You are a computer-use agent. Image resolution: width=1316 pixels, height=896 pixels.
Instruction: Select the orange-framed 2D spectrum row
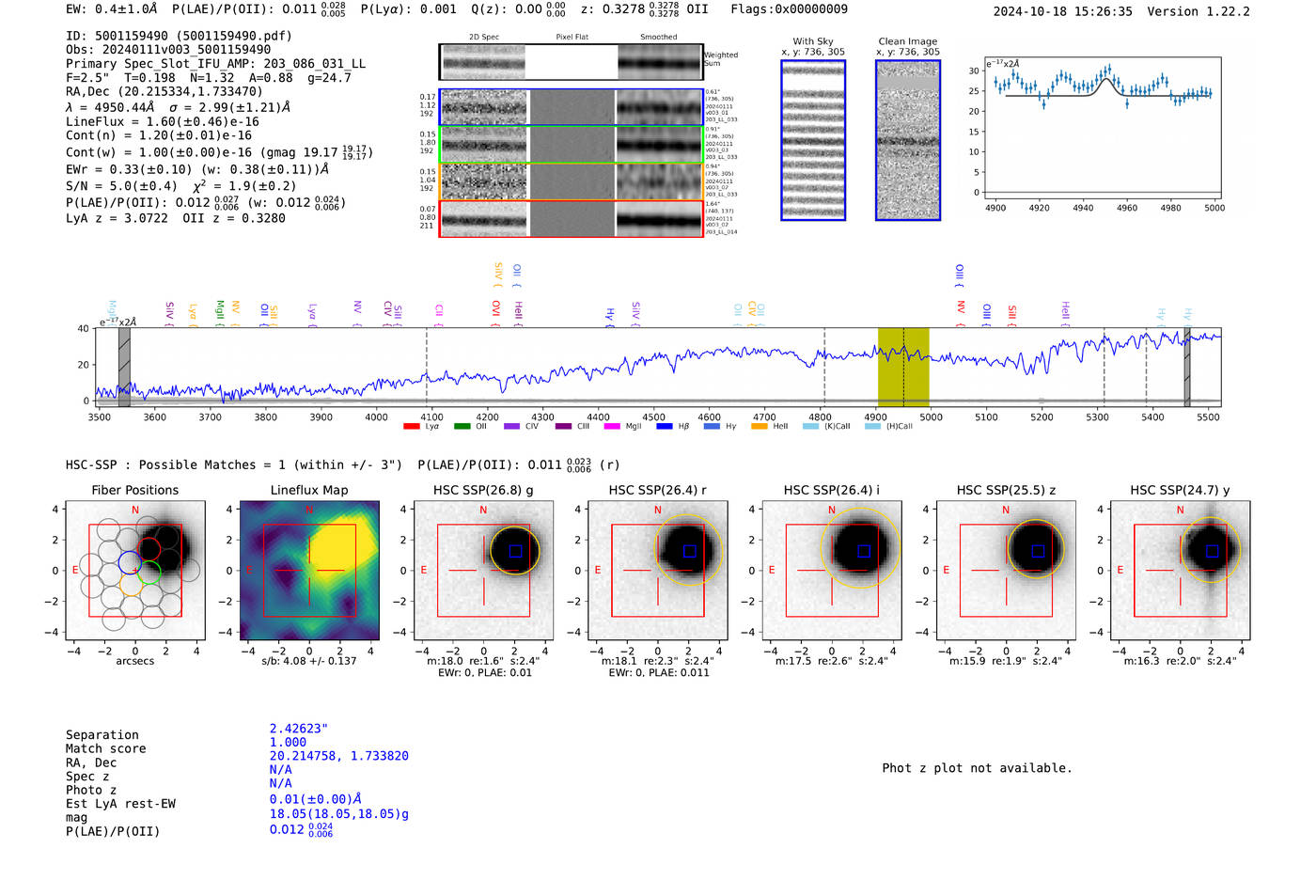(x=572, y=181)
